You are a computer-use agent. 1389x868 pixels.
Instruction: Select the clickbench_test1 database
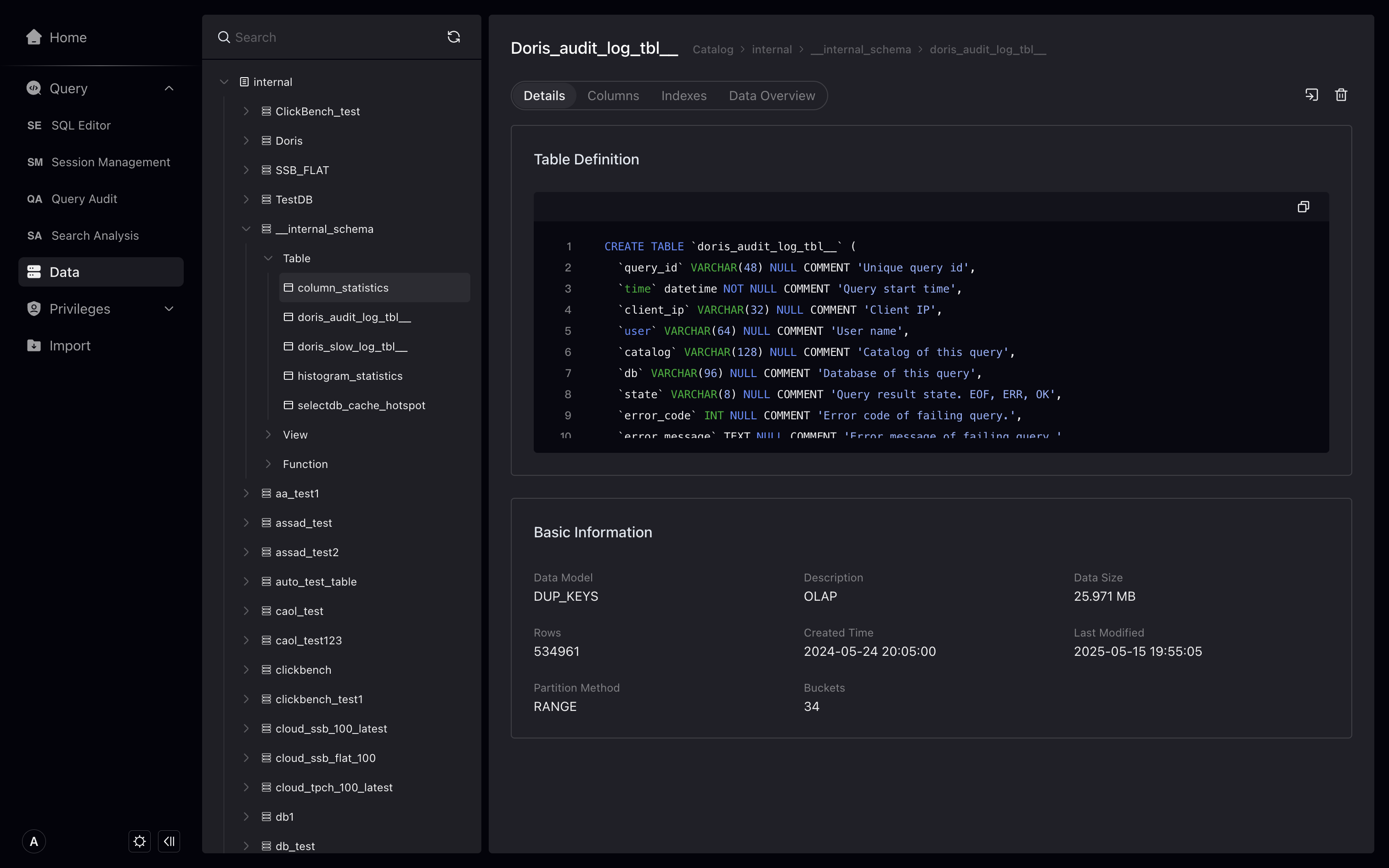tap(319, 699)
